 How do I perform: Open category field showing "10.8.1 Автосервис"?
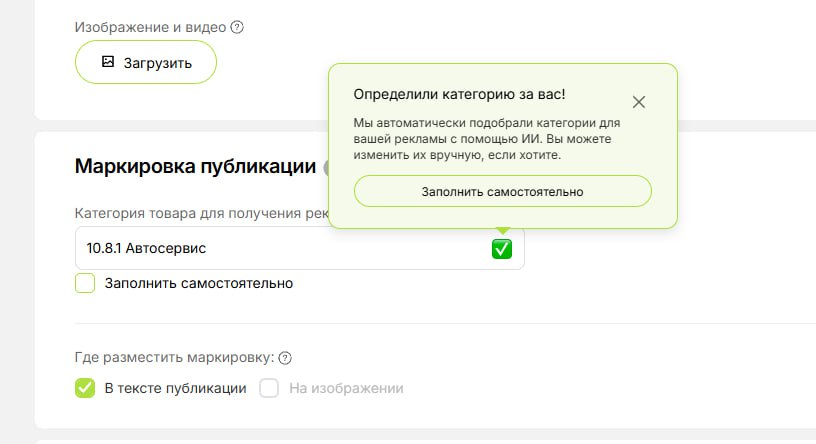pyautogui.click(x=300, y=248)
